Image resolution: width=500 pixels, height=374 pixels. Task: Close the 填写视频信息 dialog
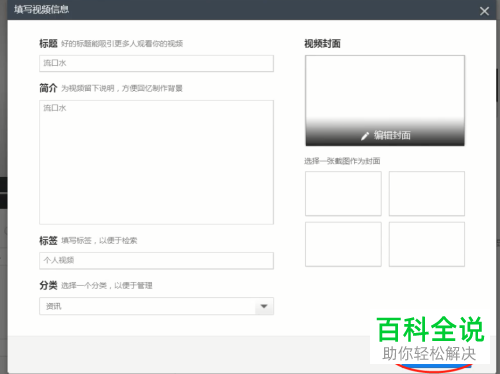pos(484,11)
